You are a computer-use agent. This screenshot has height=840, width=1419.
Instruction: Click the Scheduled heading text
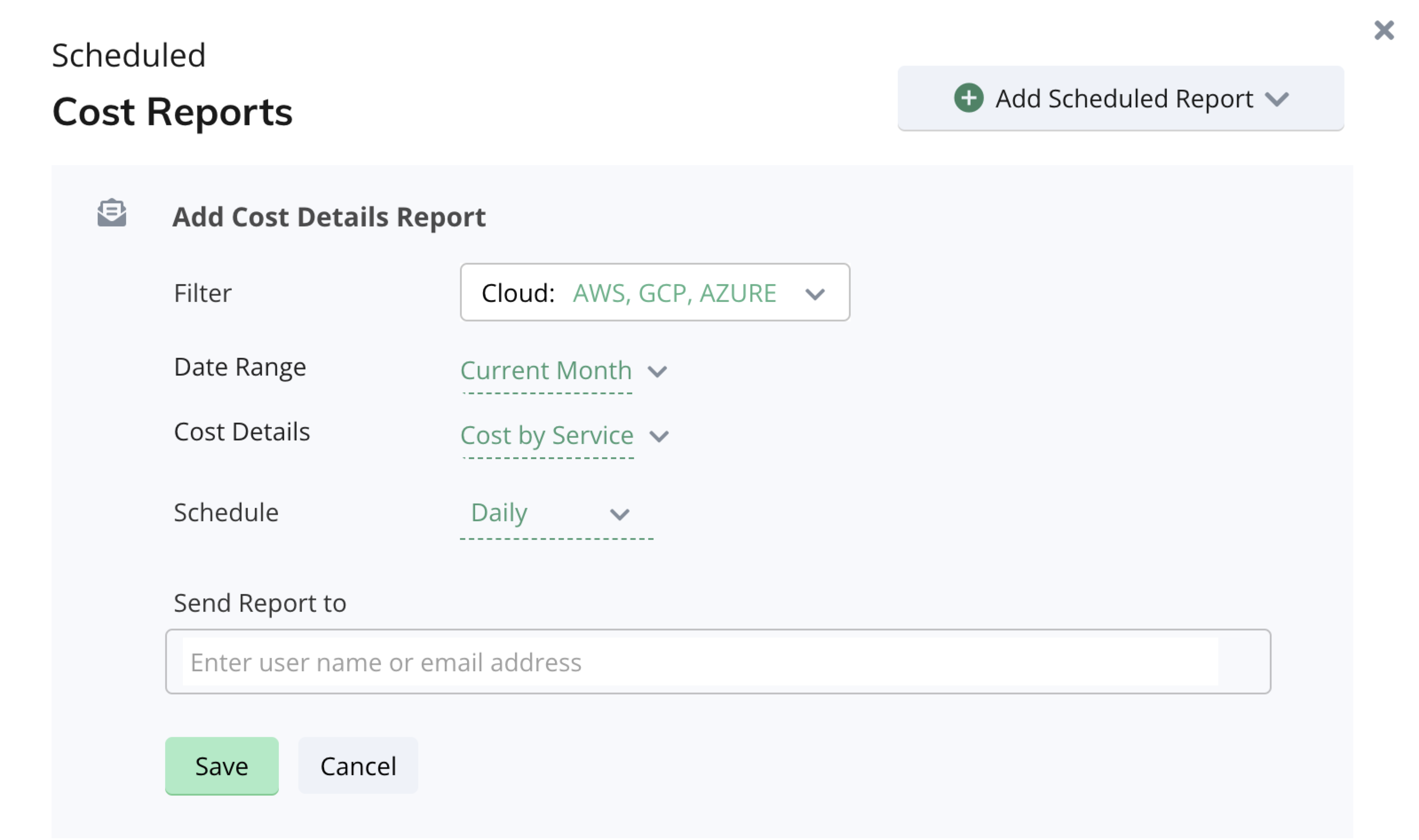pyautogui.click(x=129, y=55)
